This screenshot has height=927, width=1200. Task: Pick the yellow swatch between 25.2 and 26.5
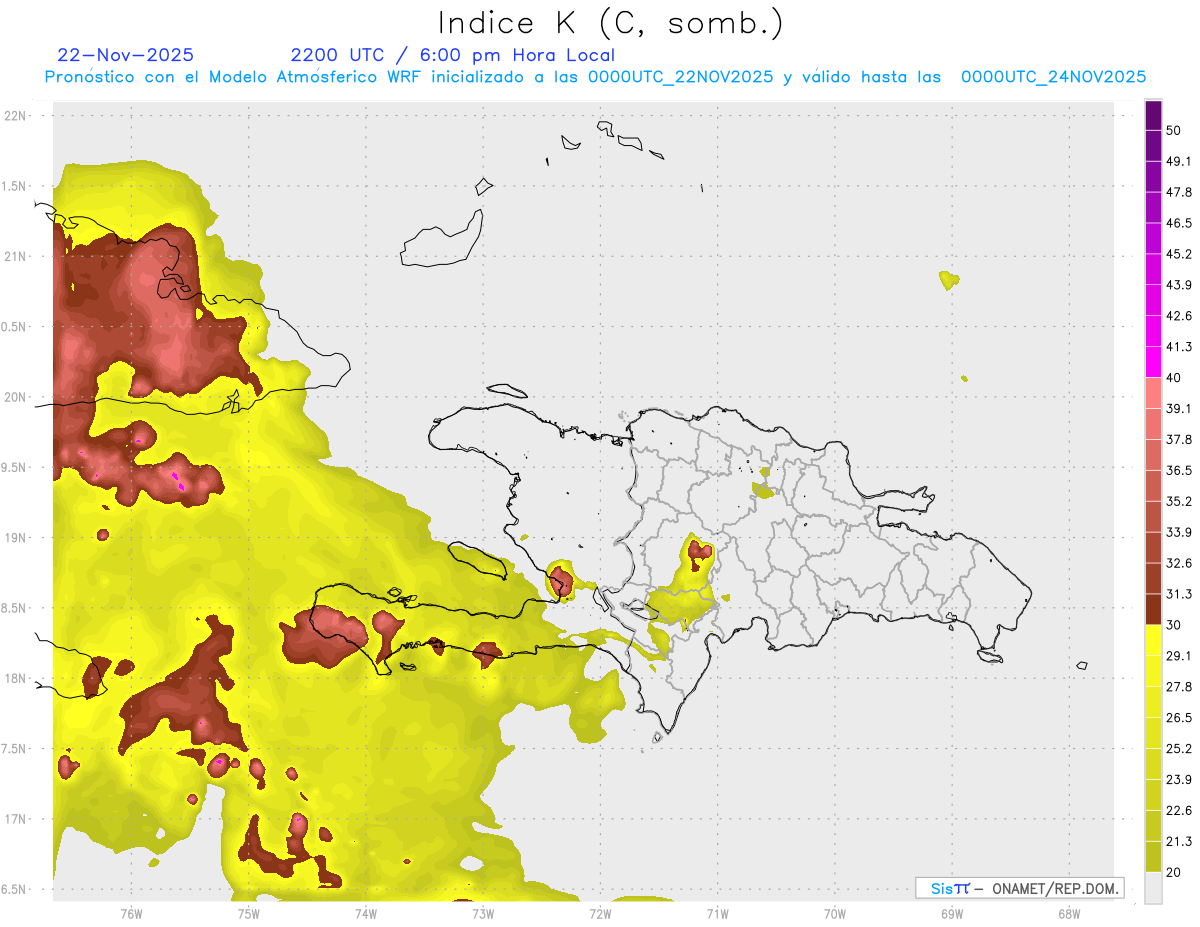(1153, 734)
